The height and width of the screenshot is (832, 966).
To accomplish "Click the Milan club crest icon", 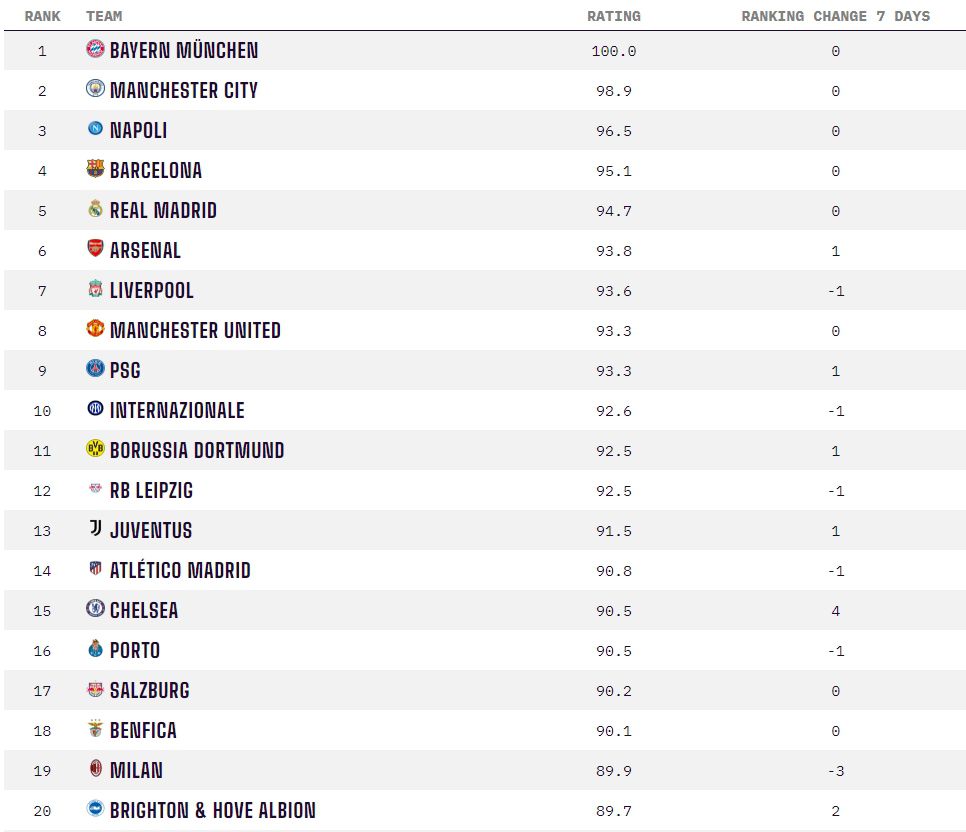I will (95, 769).
